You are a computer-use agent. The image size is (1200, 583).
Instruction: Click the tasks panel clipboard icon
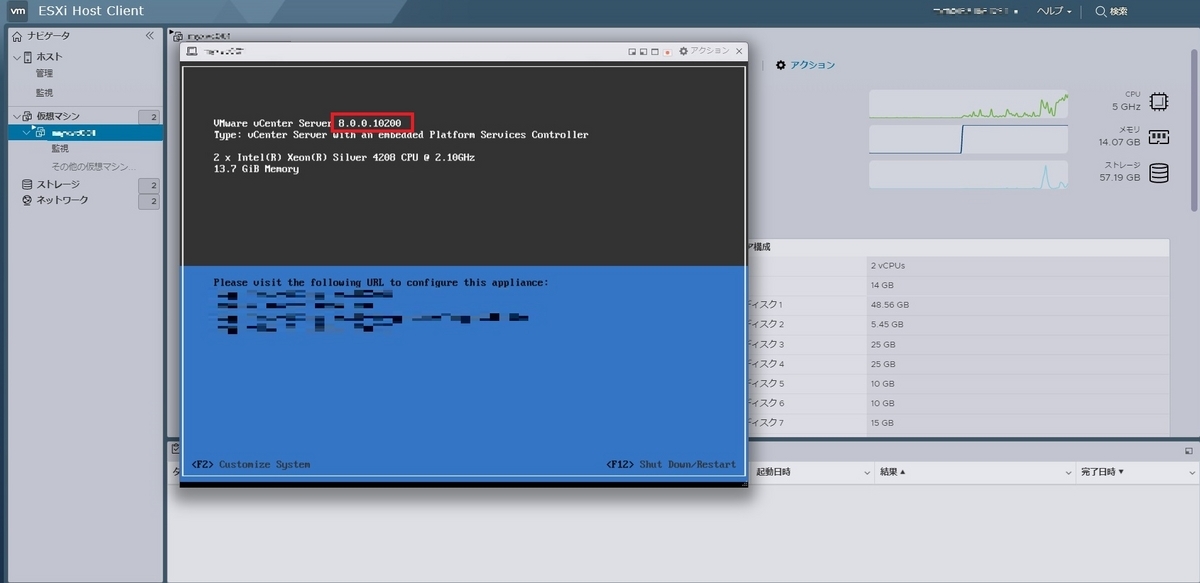(176, 450)
